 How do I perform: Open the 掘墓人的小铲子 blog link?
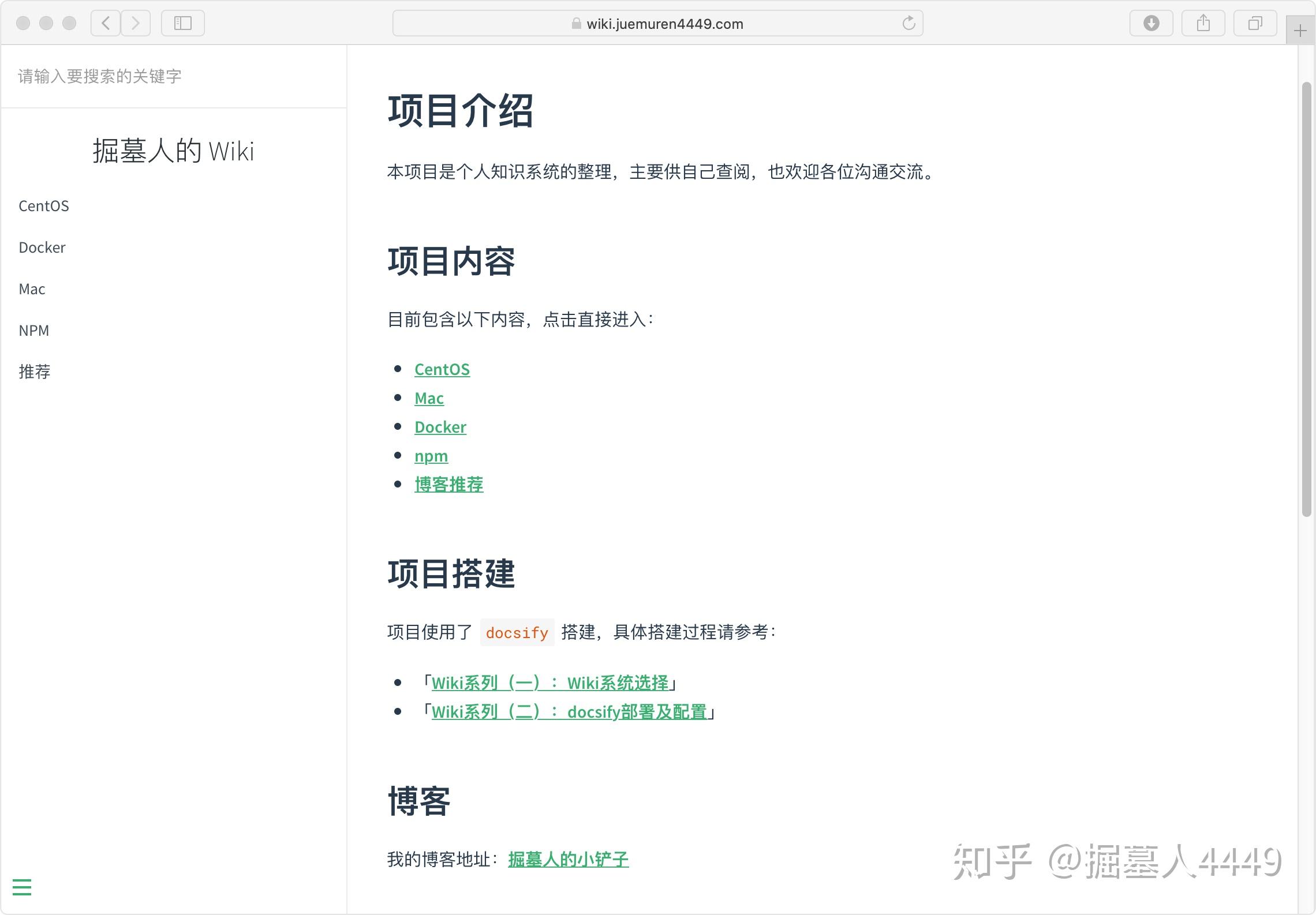(x=568, y=859)
